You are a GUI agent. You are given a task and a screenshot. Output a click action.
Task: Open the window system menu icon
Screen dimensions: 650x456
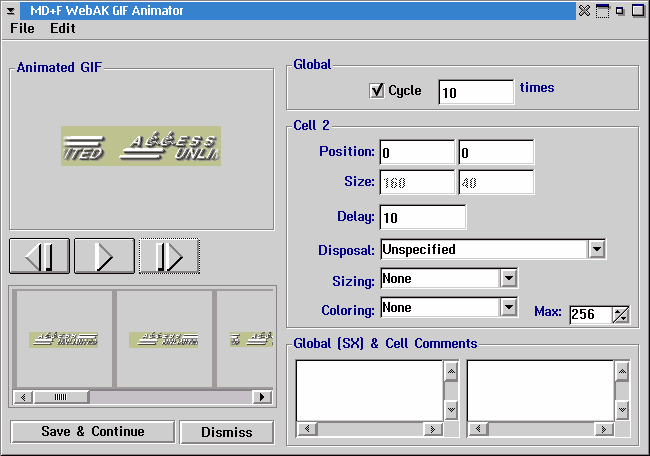coord(11,11)
